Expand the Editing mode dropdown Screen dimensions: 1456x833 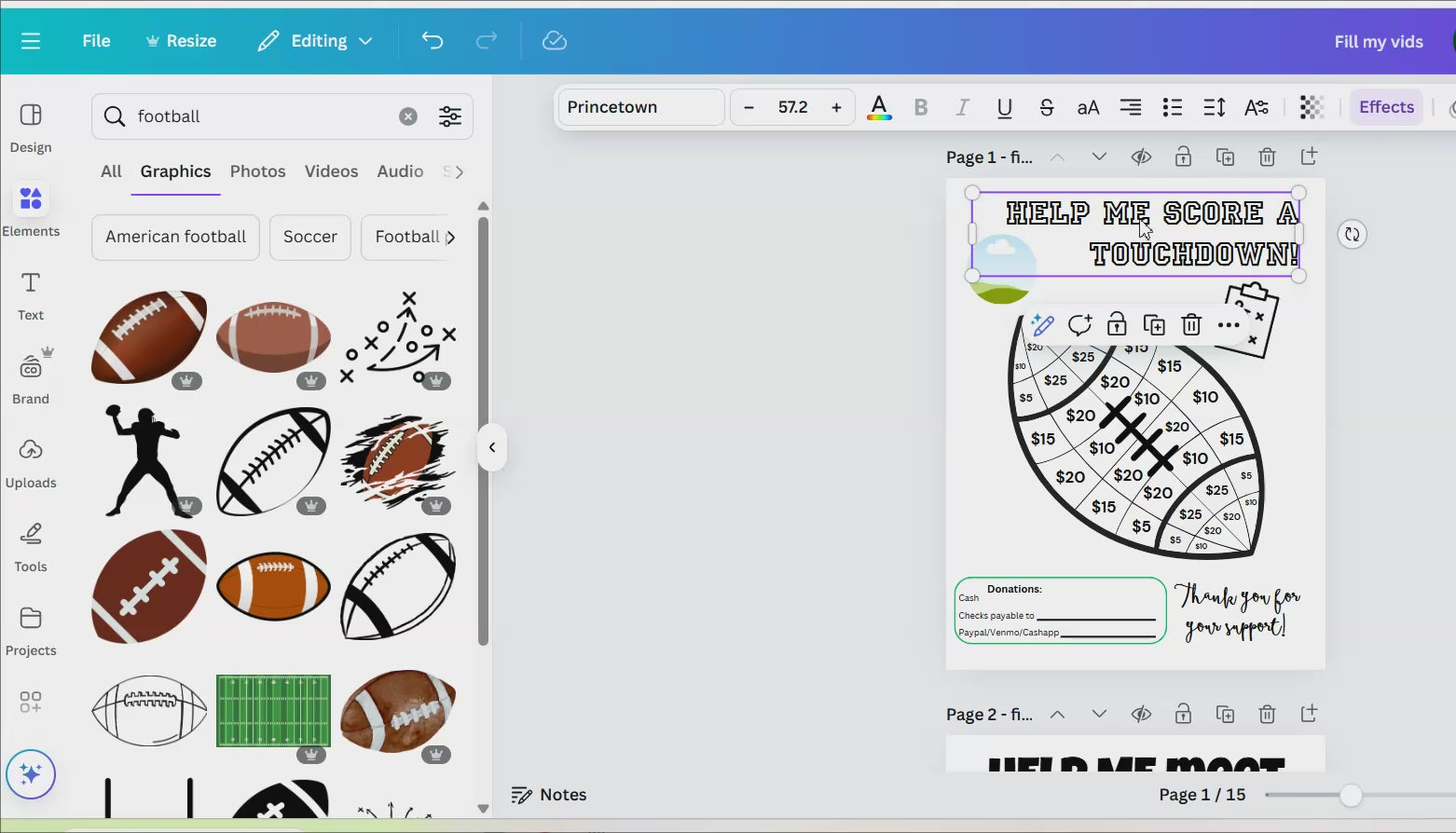coord(315,41)
